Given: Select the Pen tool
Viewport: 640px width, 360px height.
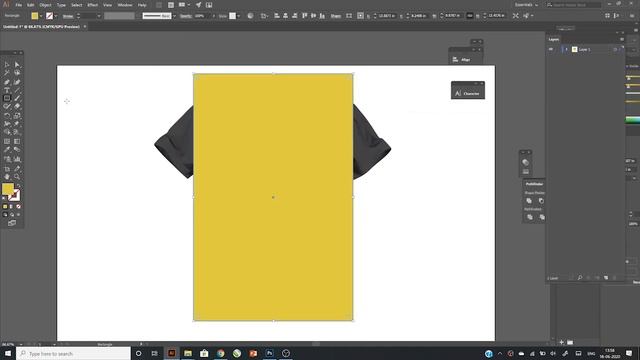Looking at the screenshot, I should point(7,82).
